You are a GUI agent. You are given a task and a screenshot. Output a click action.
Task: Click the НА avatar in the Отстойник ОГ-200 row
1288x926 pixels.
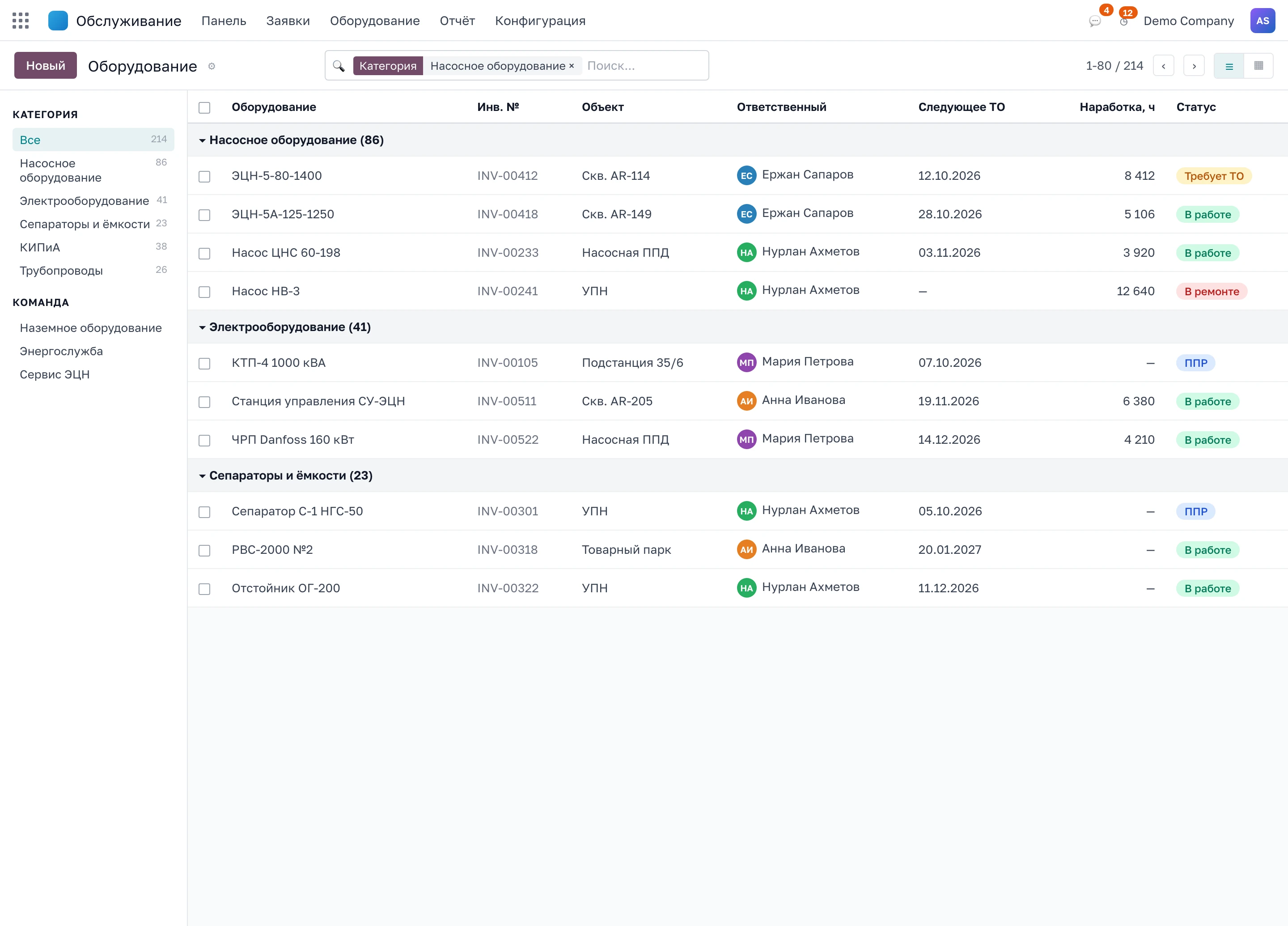747,588
